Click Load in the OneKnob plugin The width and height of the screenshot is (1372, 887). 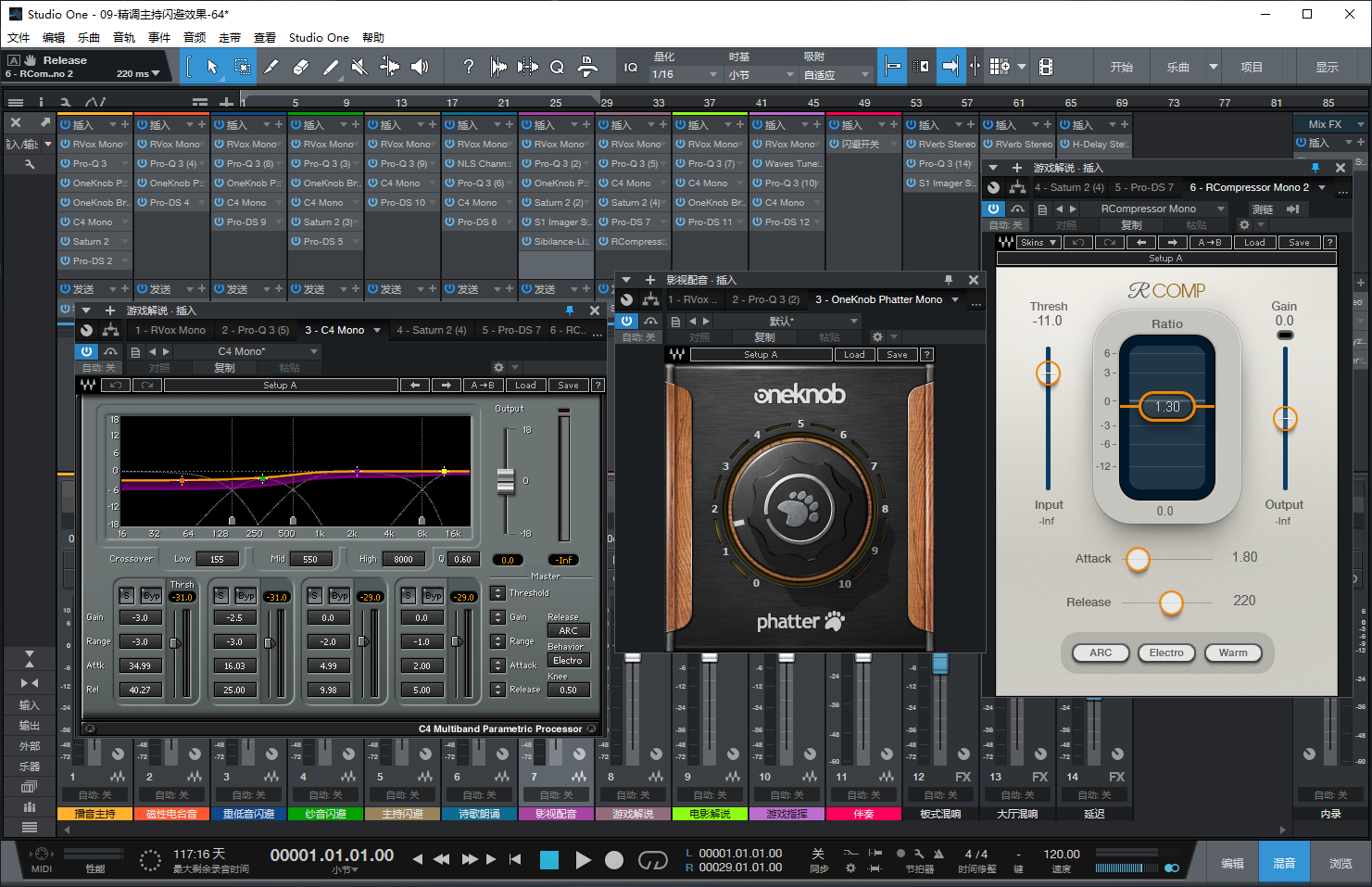click(853, 354)
